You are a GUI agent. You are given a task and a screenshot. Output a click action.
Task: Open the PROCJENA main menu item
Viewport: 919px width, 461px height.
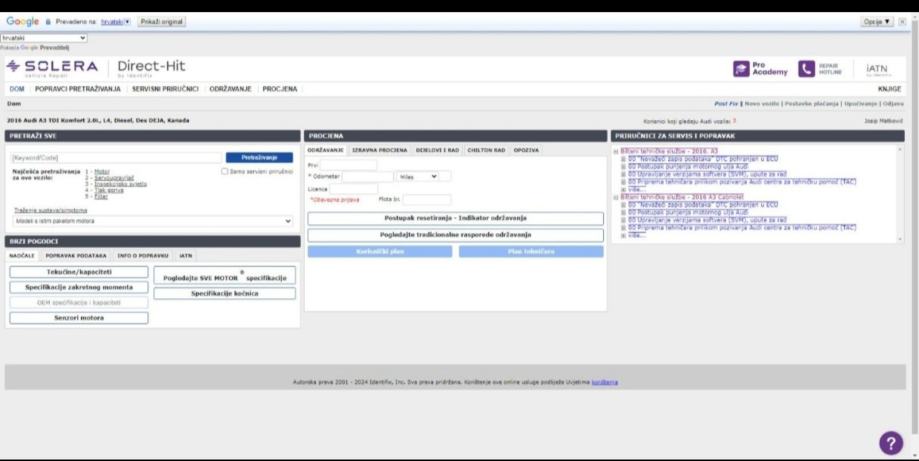(280, 89)
